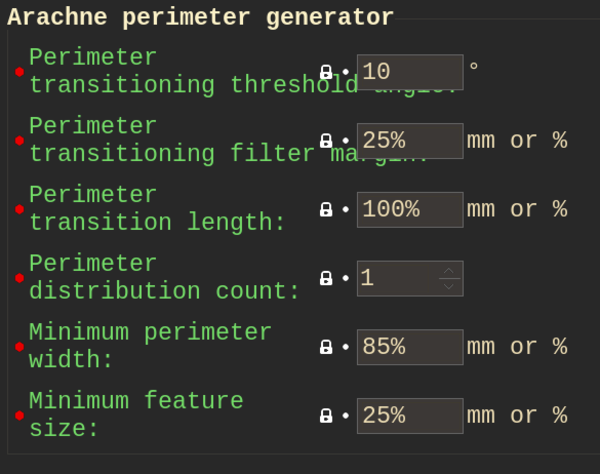The image size is (600, 474).
Task: Click the Minimum perimeter width label
Action: click(150, 346)
